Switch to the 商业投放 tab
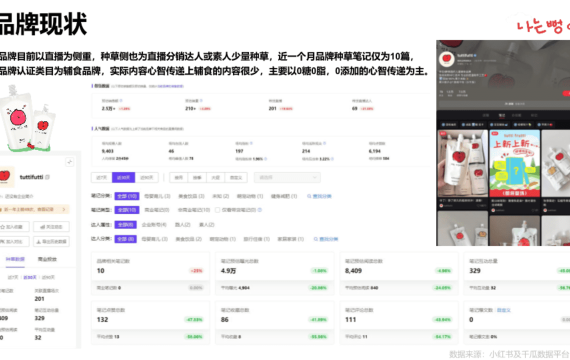Screen dimensions: 570x360 tap(47, 259)
